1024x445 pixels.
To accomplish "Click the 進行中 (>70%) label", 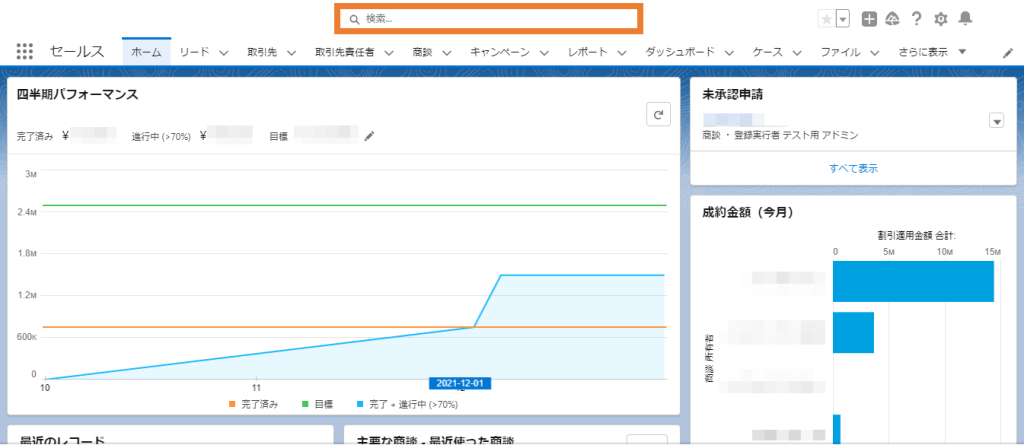I will pyautogui.click(x=161, y=137).
